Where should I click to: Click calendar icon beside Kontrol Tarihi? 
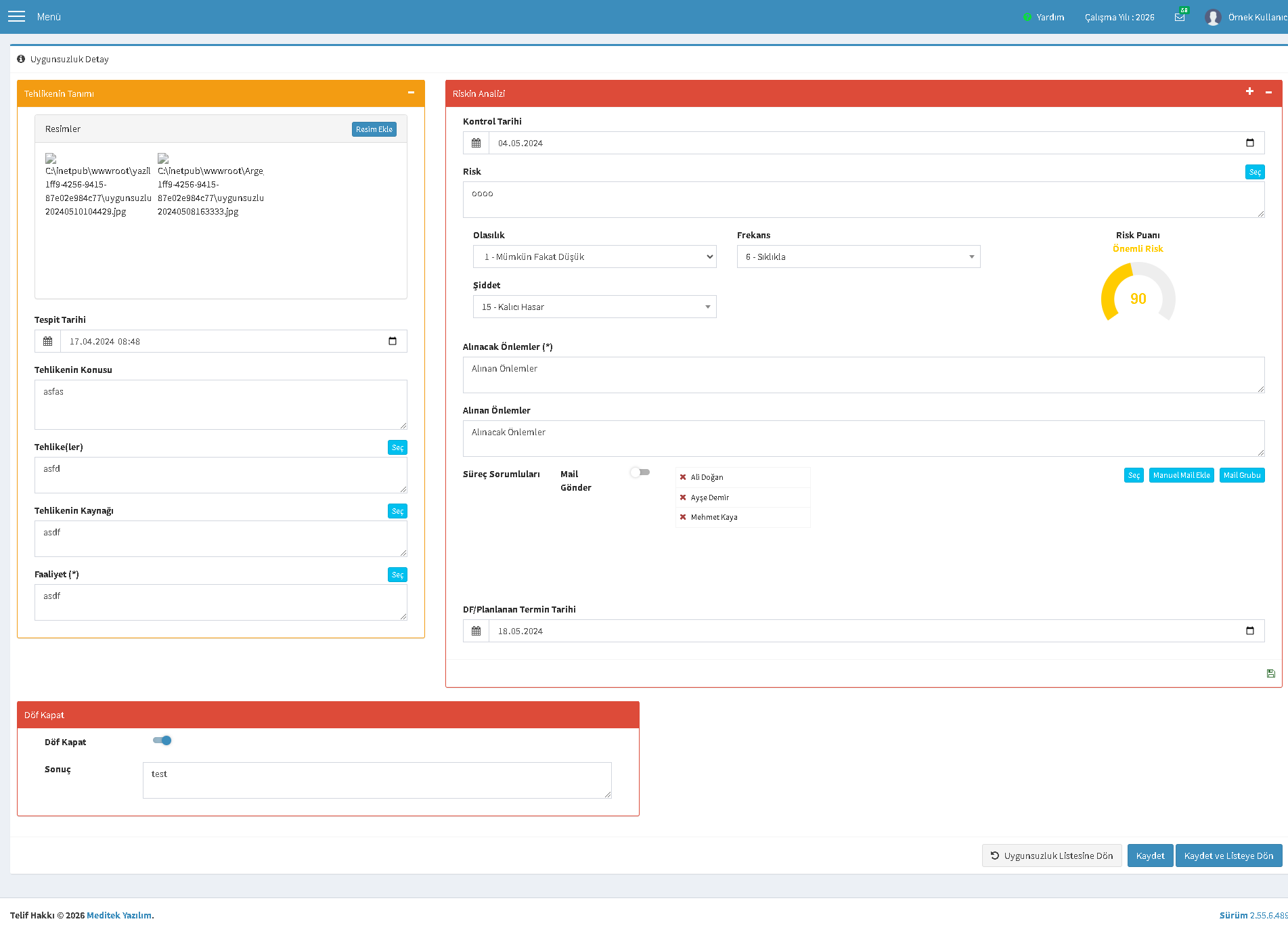(476, 143)
